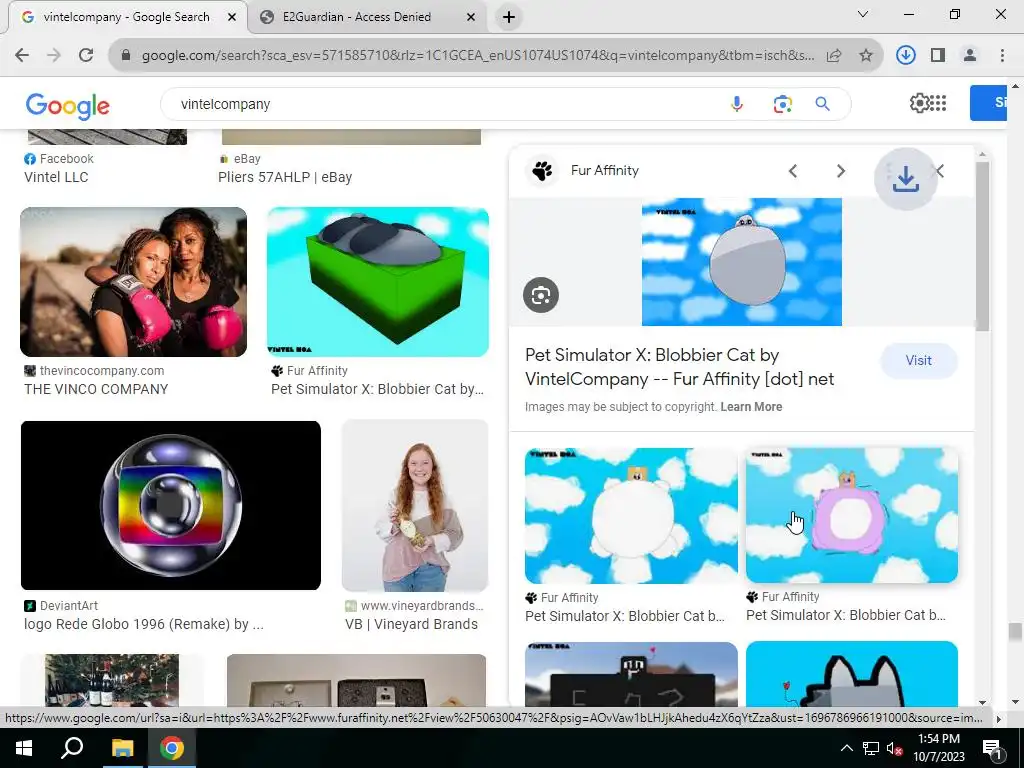Click the browser address bar URL
The width and height of the screenshot is (1024, 768).
[478, 56]
